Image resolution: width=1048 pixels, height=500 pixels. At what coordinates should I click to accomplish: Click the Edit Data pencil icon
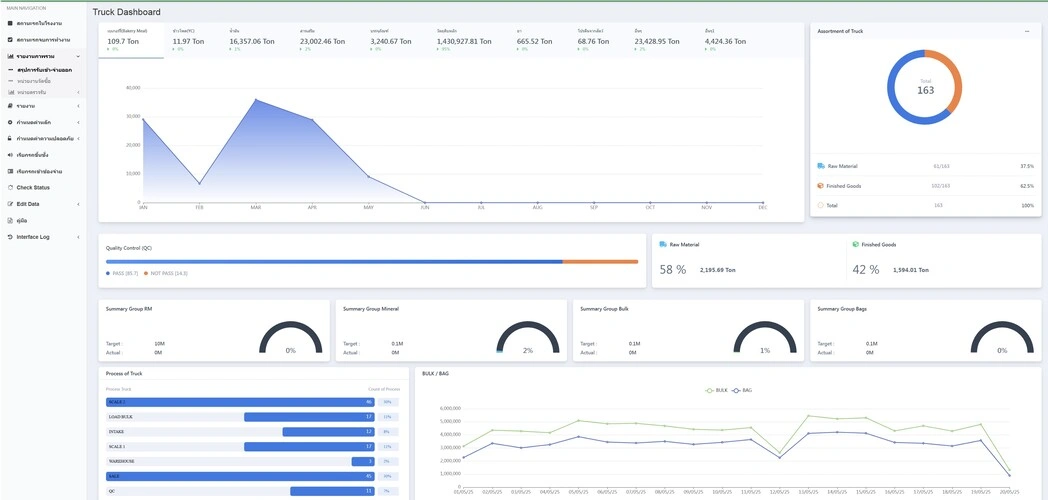point(10,204)
